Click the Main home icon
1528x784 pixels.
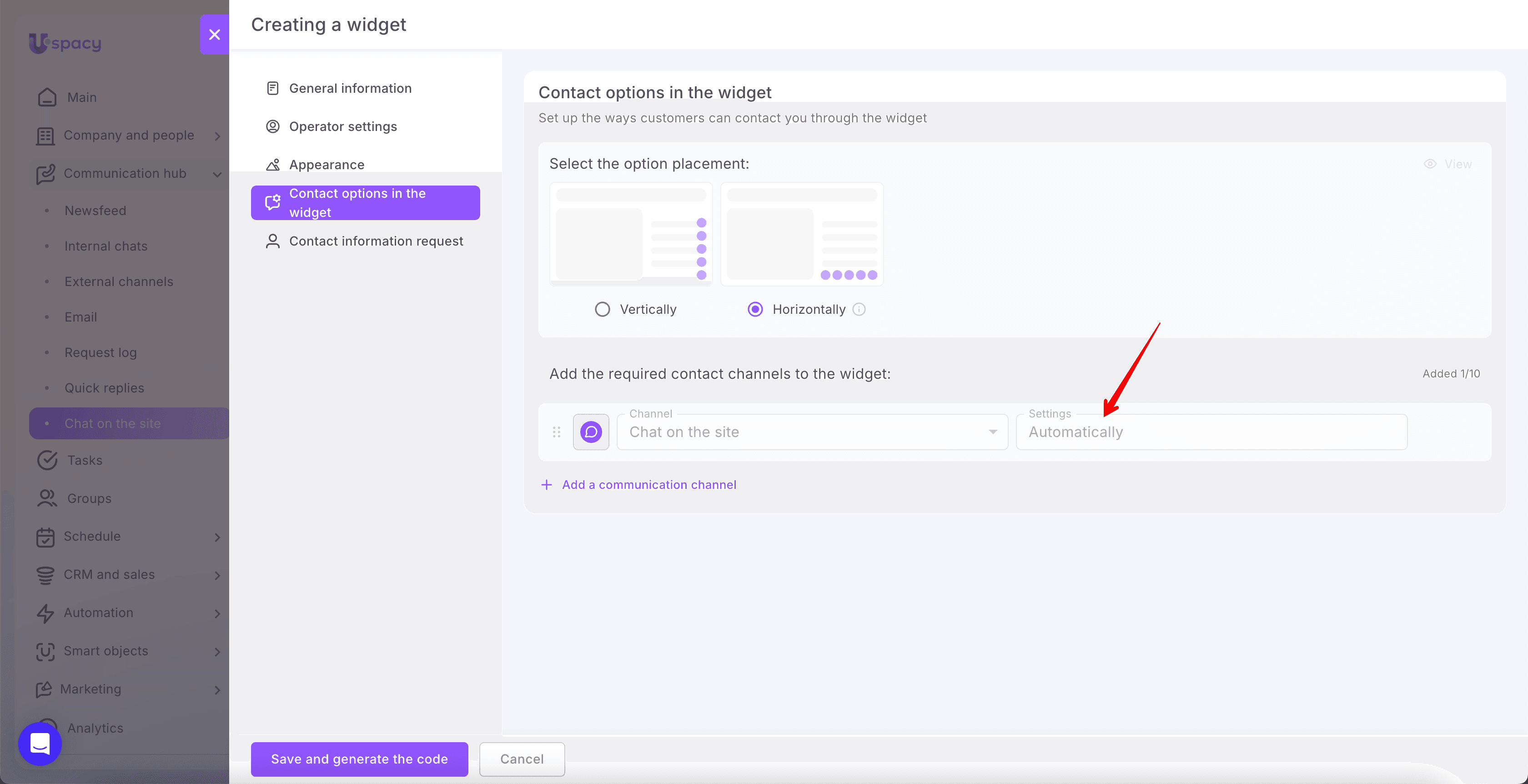point(47,97)
